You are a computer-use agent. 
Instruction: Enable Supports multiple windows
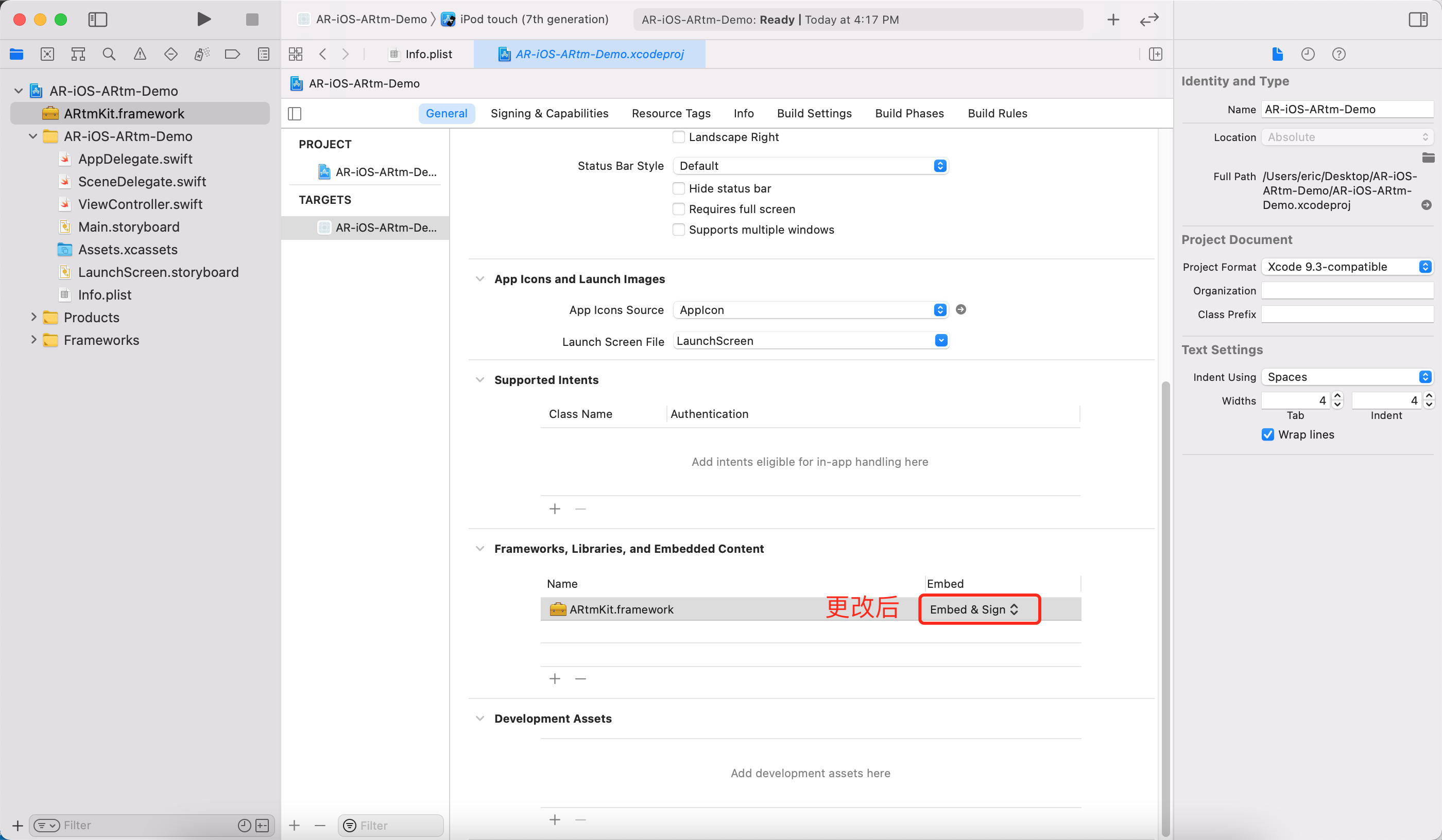click(x=679, y=230)
